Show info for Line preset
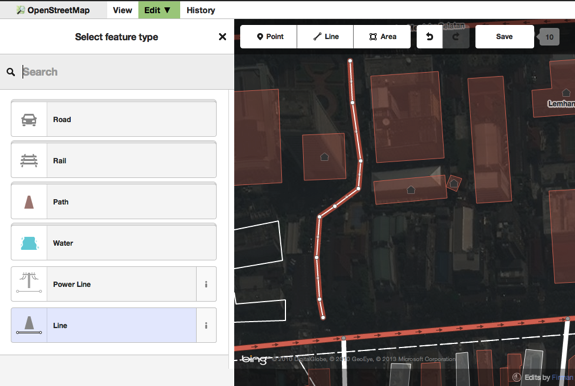 [206, 325]
